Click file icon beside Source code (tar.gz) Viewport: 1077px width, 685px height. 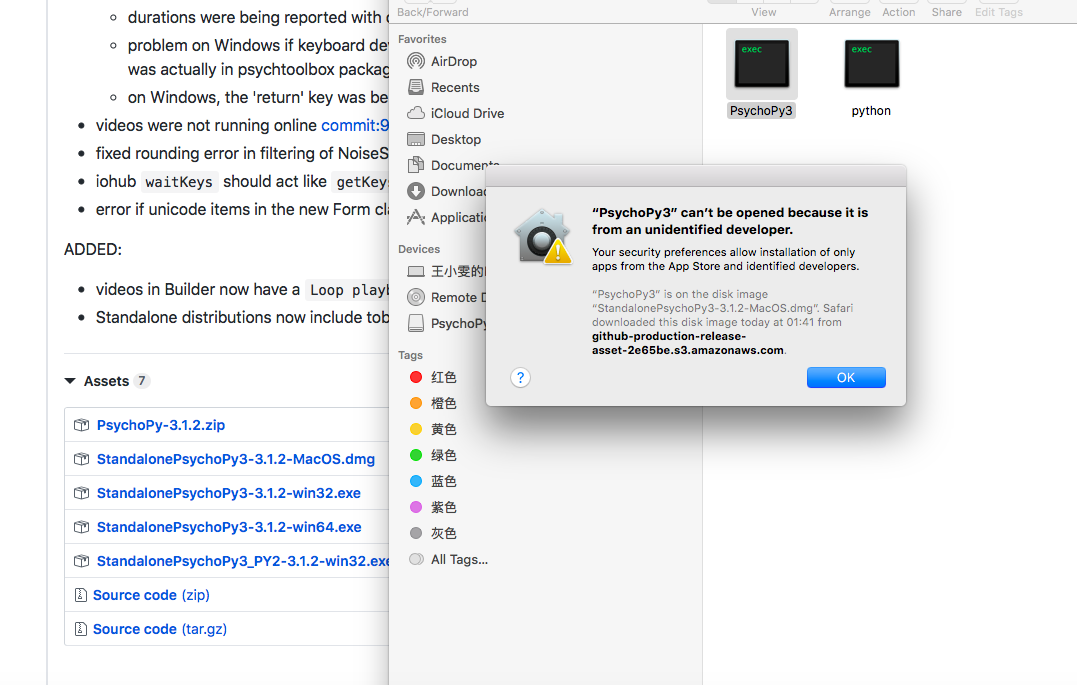click(x=80, y=629)
